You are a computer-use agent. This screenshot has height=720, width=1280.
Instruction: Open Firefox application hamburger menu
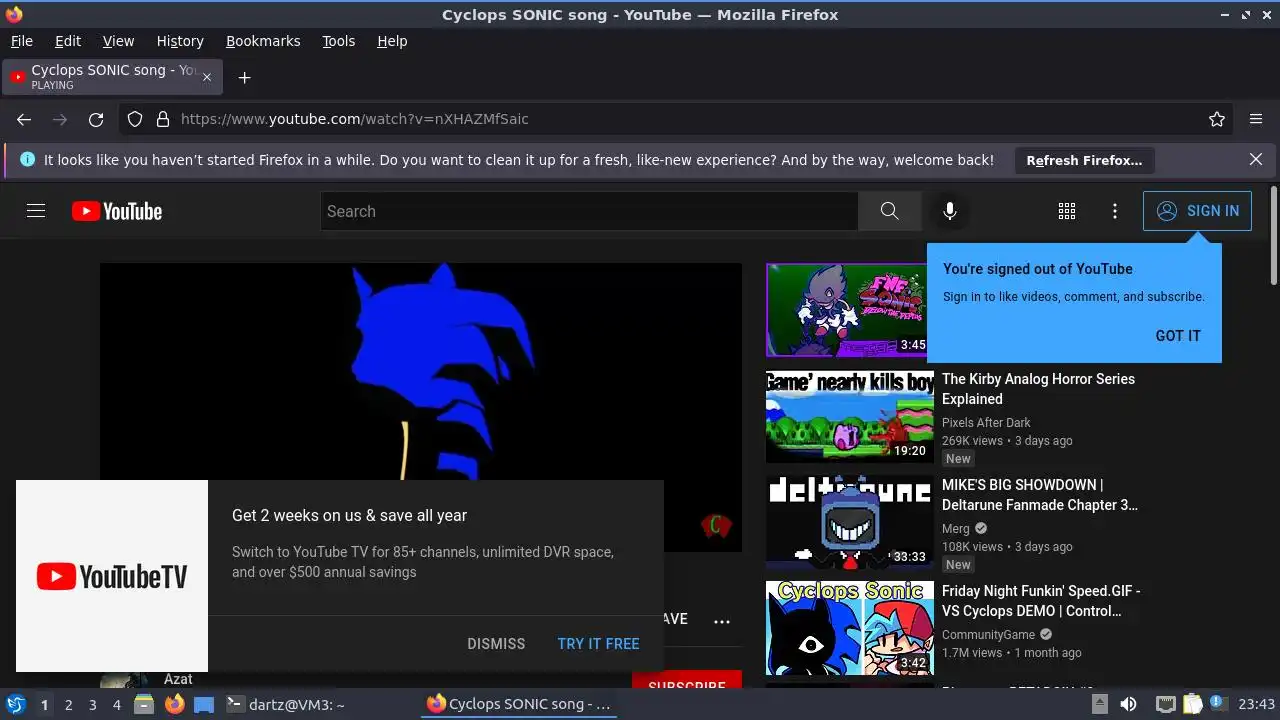[x=1256, y=119]
